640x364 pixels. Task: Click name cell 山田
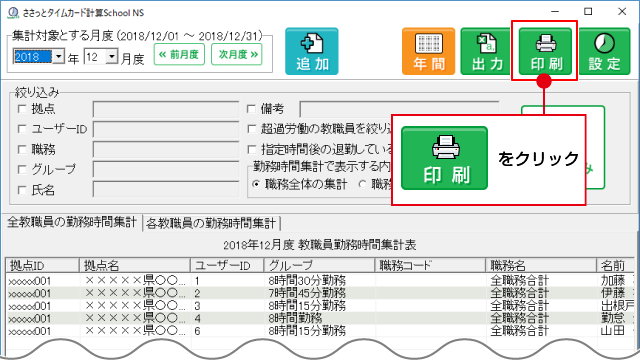click(x=613, y=331)
